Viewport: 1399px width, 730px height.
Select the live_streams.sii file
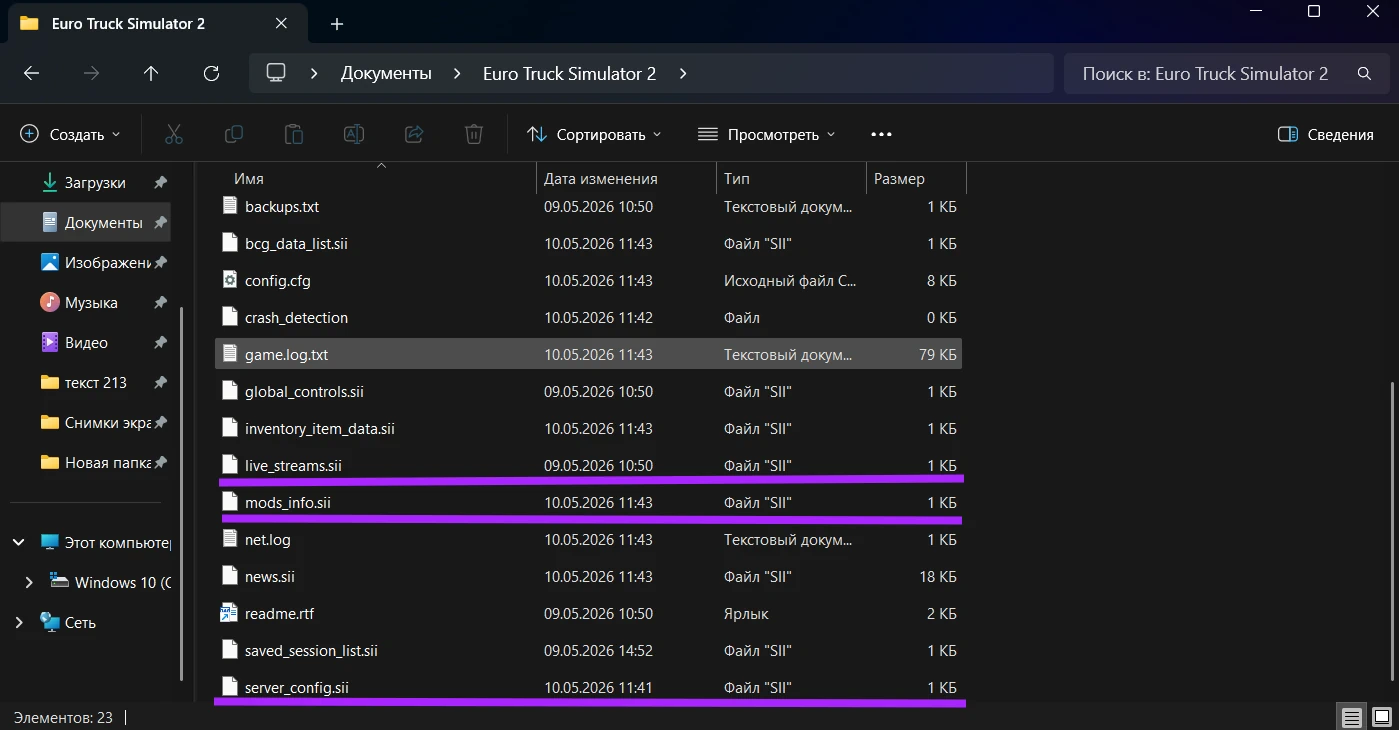[x=588, y=465]
